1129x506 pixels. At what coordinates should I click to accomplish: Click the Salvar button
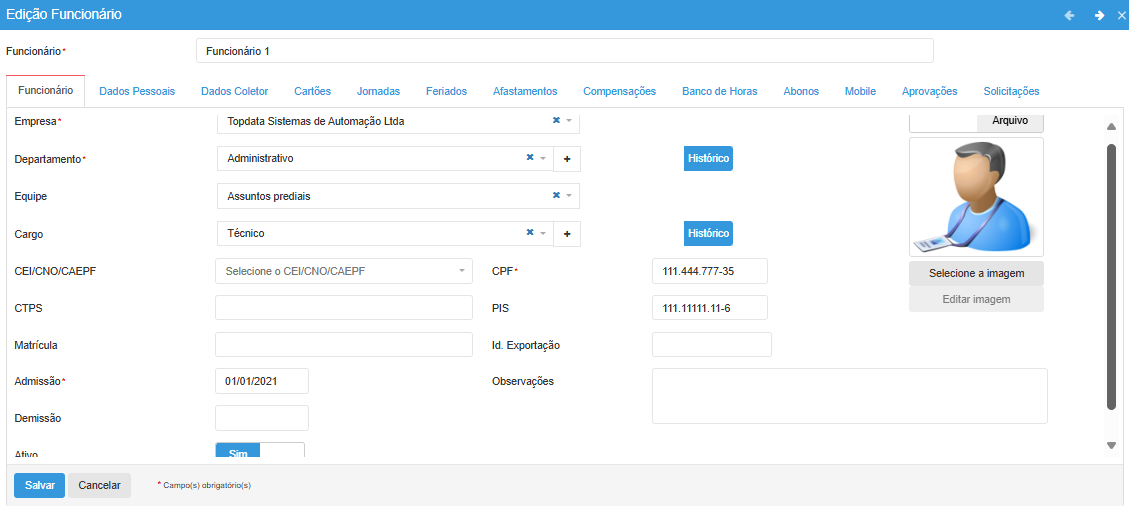click(x=39, y=485)
